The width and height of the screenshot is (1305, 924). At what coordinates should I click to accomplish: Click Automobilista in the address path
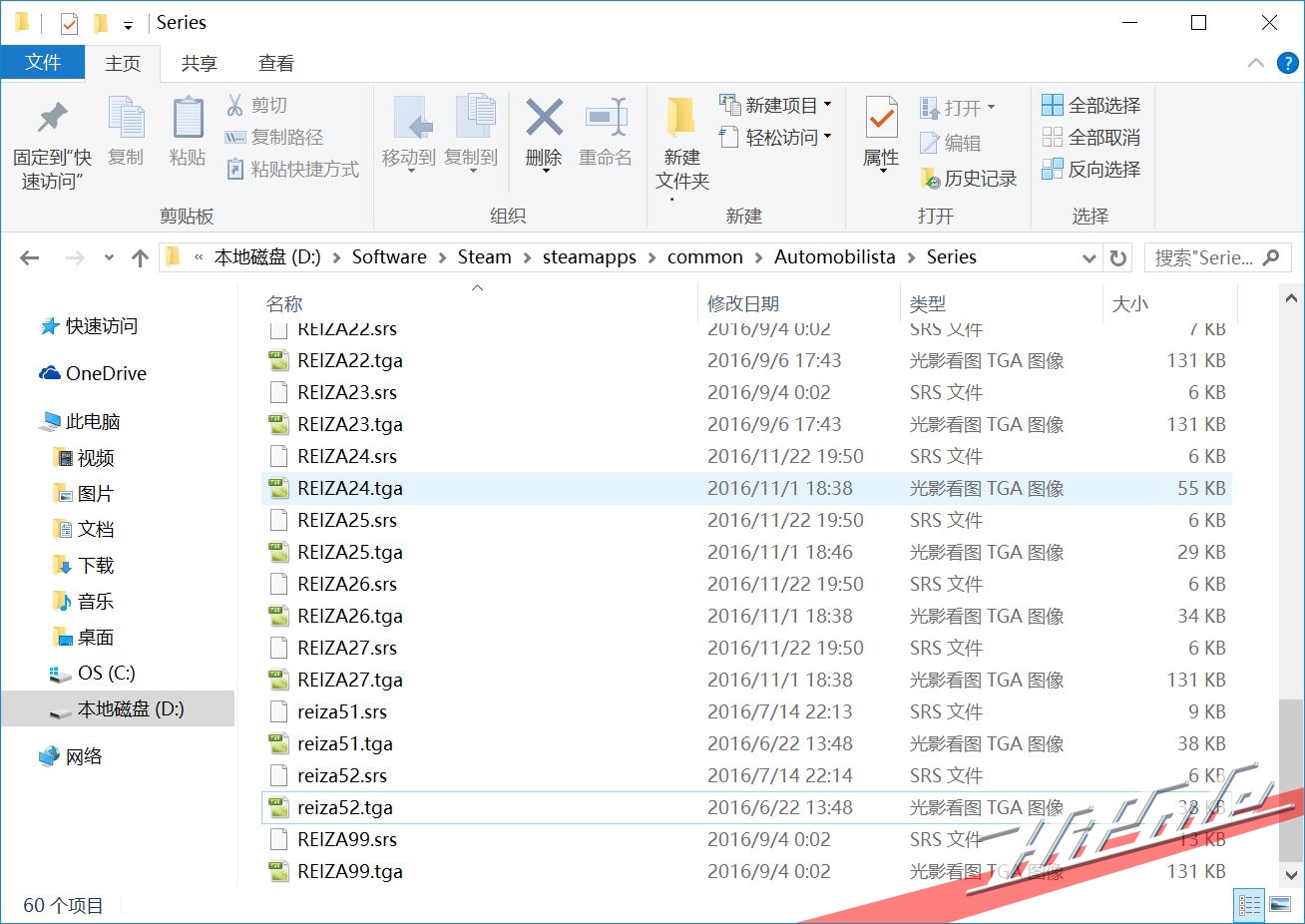835,257
